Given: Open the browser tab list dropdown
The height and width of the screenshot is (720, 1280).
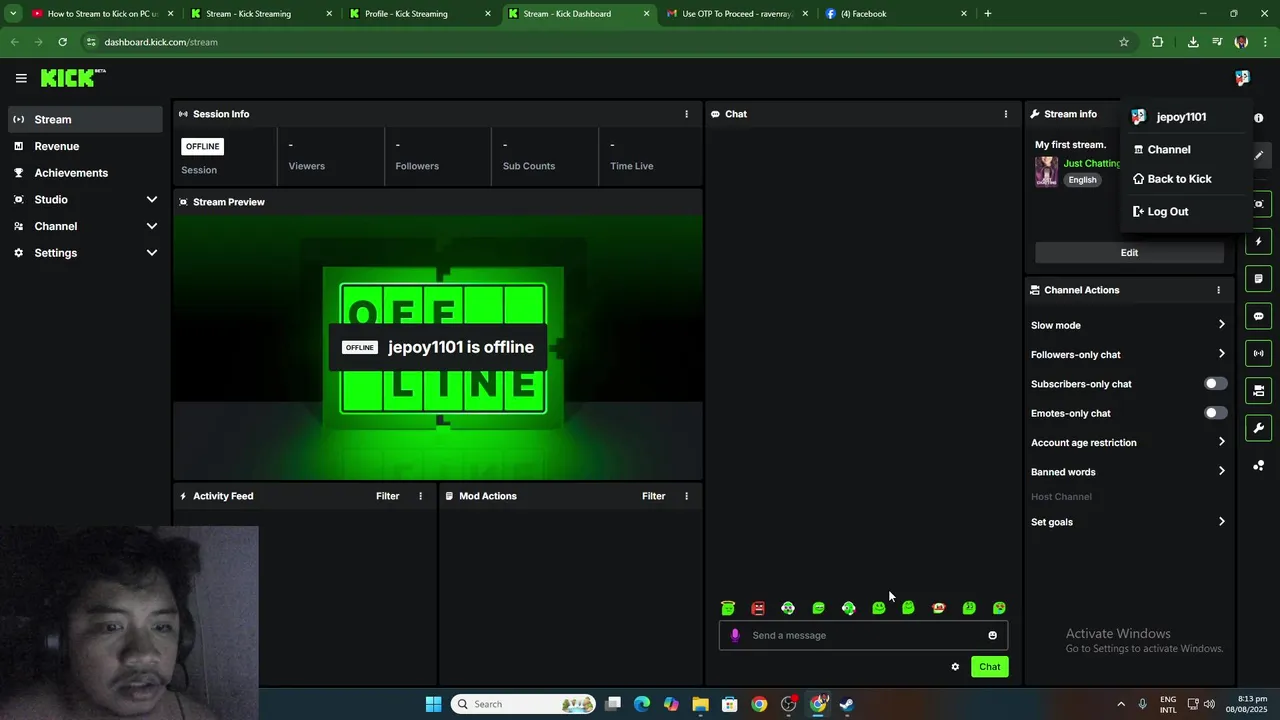Looking at the screenshot, I should point(13,14).
